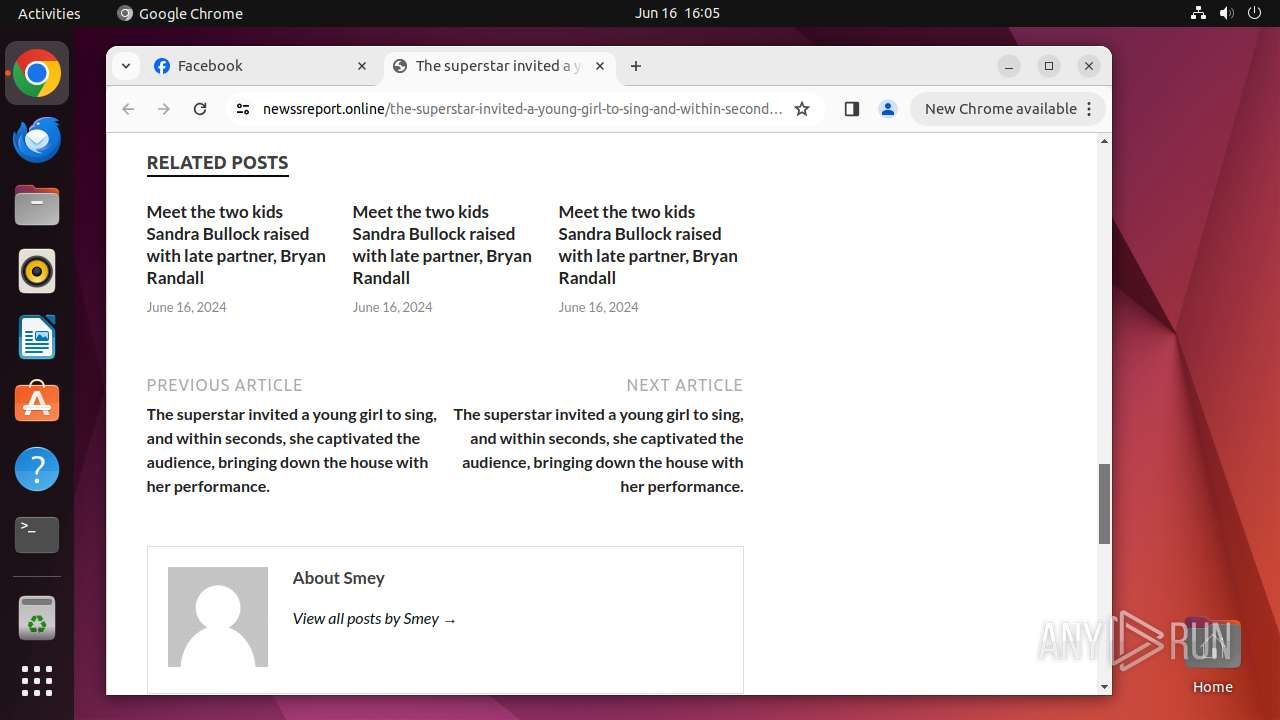The height and width of the screenshot is (720, 1280).
Task: Go back to previous page
Action: pyautogui.click(x=128, y=109)
